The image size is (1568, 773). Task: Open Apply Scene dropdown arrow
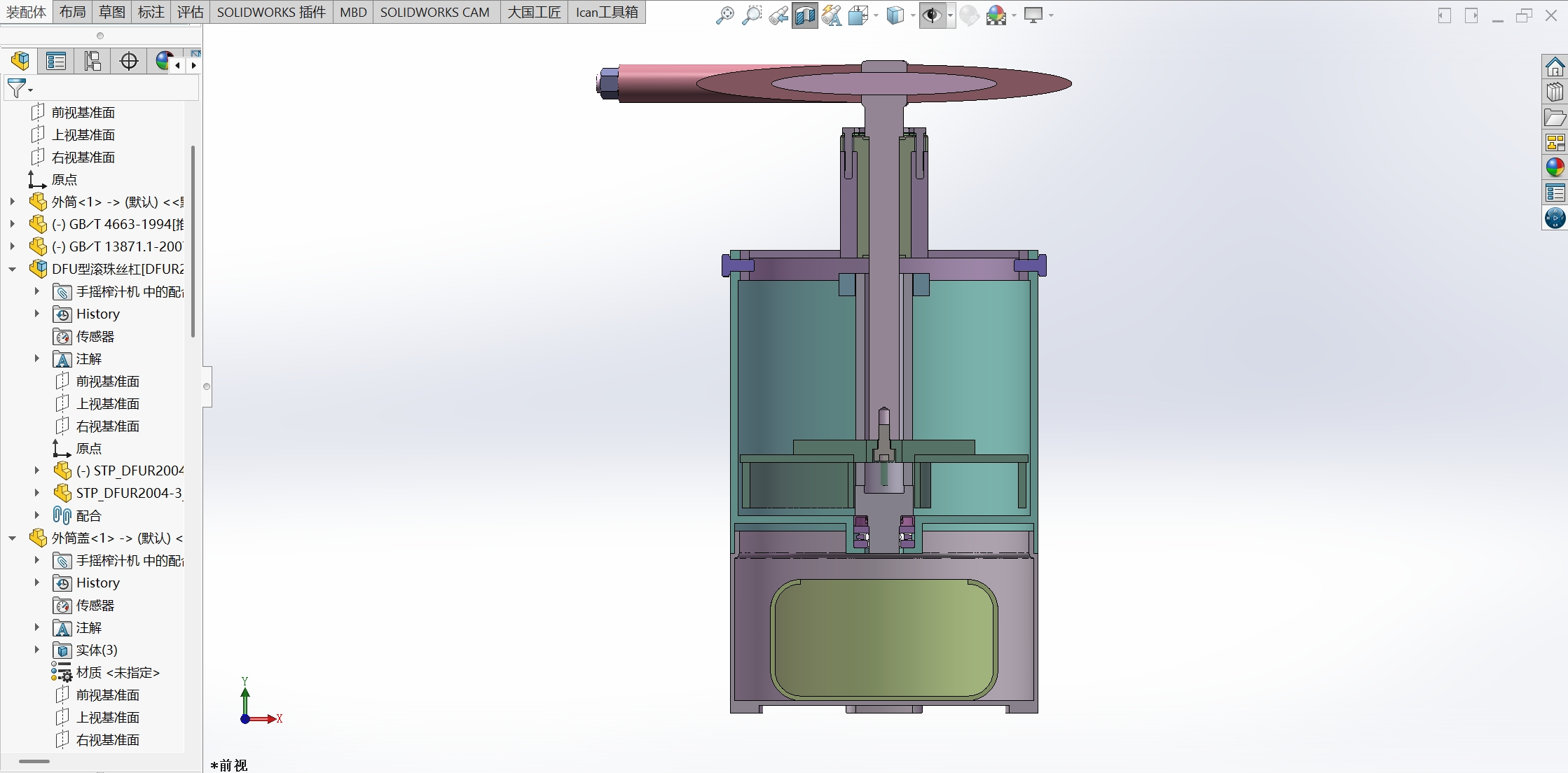click(x=1014, y=15)
